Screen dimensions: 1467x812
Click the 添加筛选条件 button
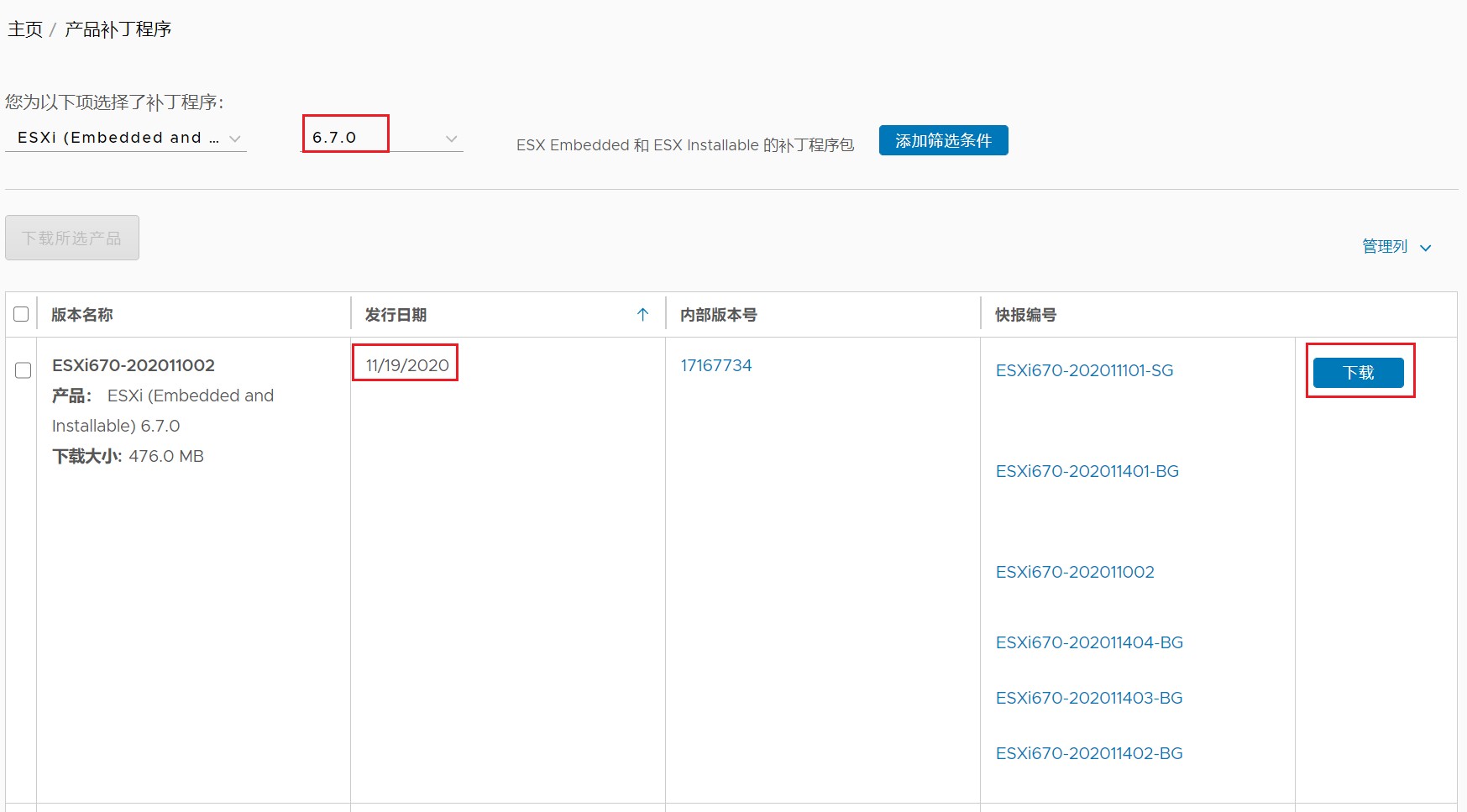[x=943, y=140]
